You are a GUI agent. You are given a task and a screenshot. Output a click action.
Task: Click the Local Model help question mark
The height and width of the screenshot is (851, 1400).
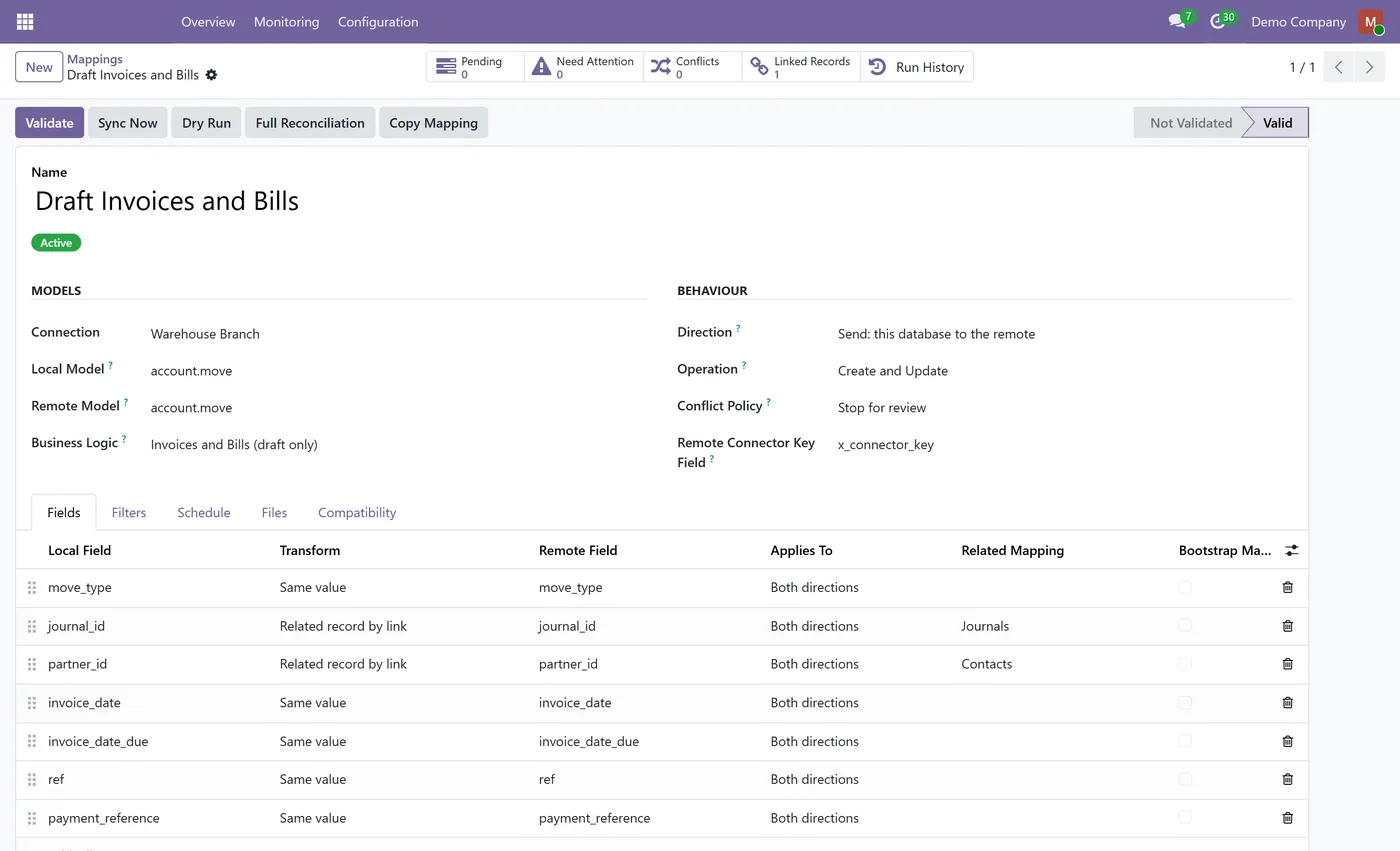[x=111, y=365]
